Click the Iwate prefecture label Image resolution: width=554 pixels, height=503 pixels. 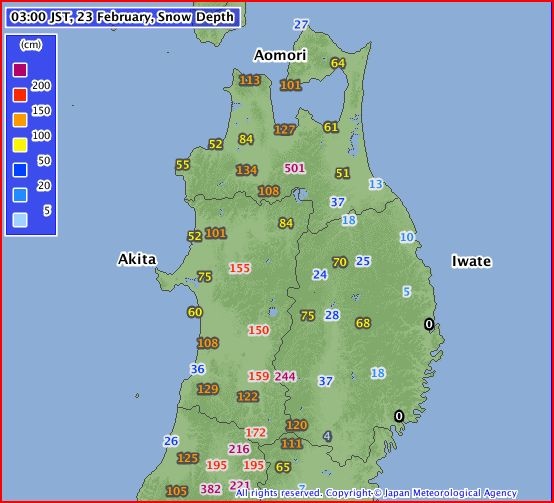pos(471,261)
